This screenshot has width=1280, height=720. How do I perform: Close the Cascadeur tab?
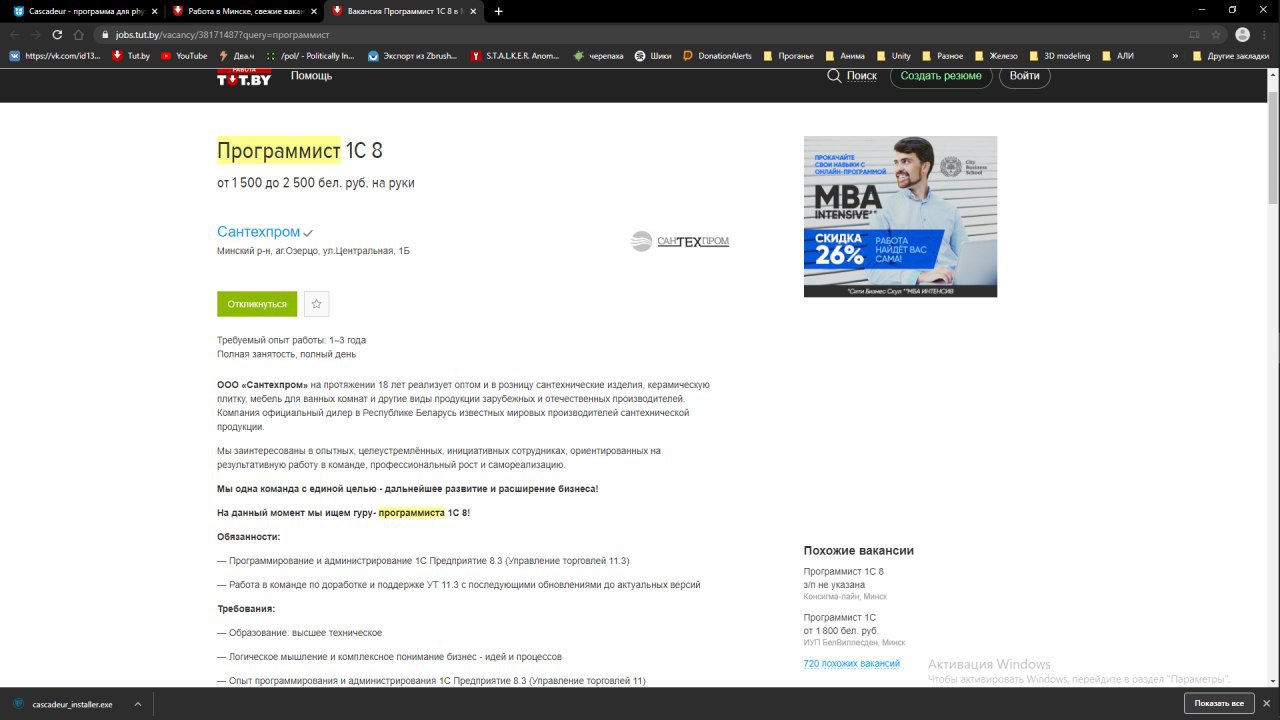point(154,11)
